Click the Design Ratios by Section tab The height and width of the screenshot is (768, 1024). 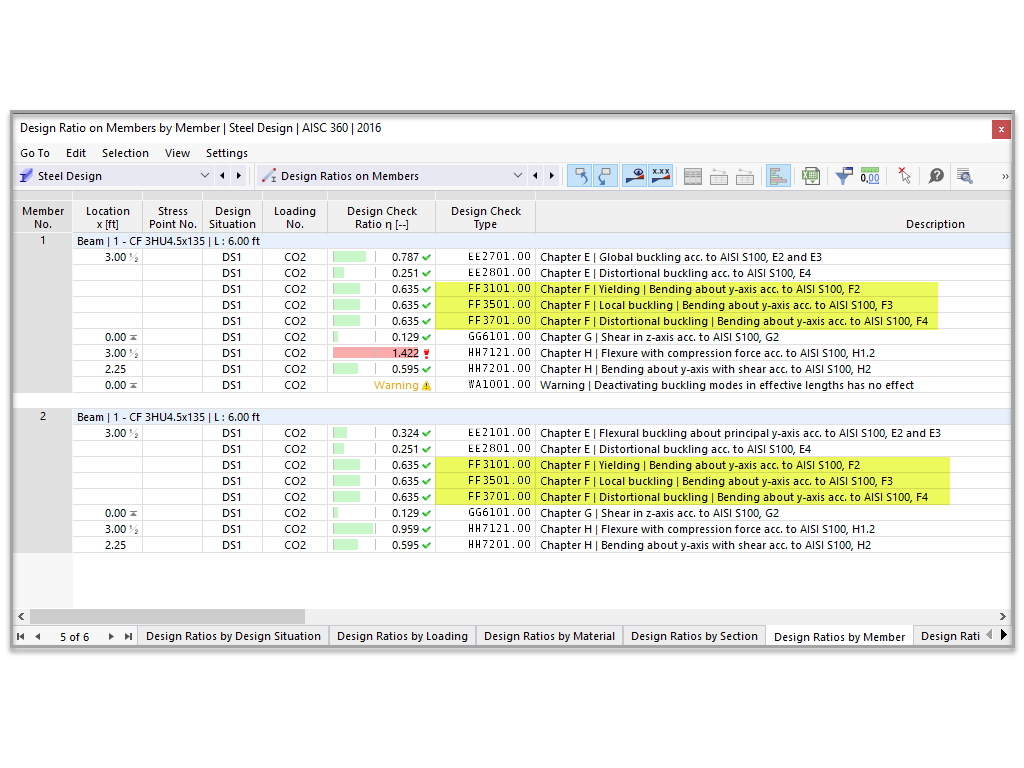tap(694, 635)
